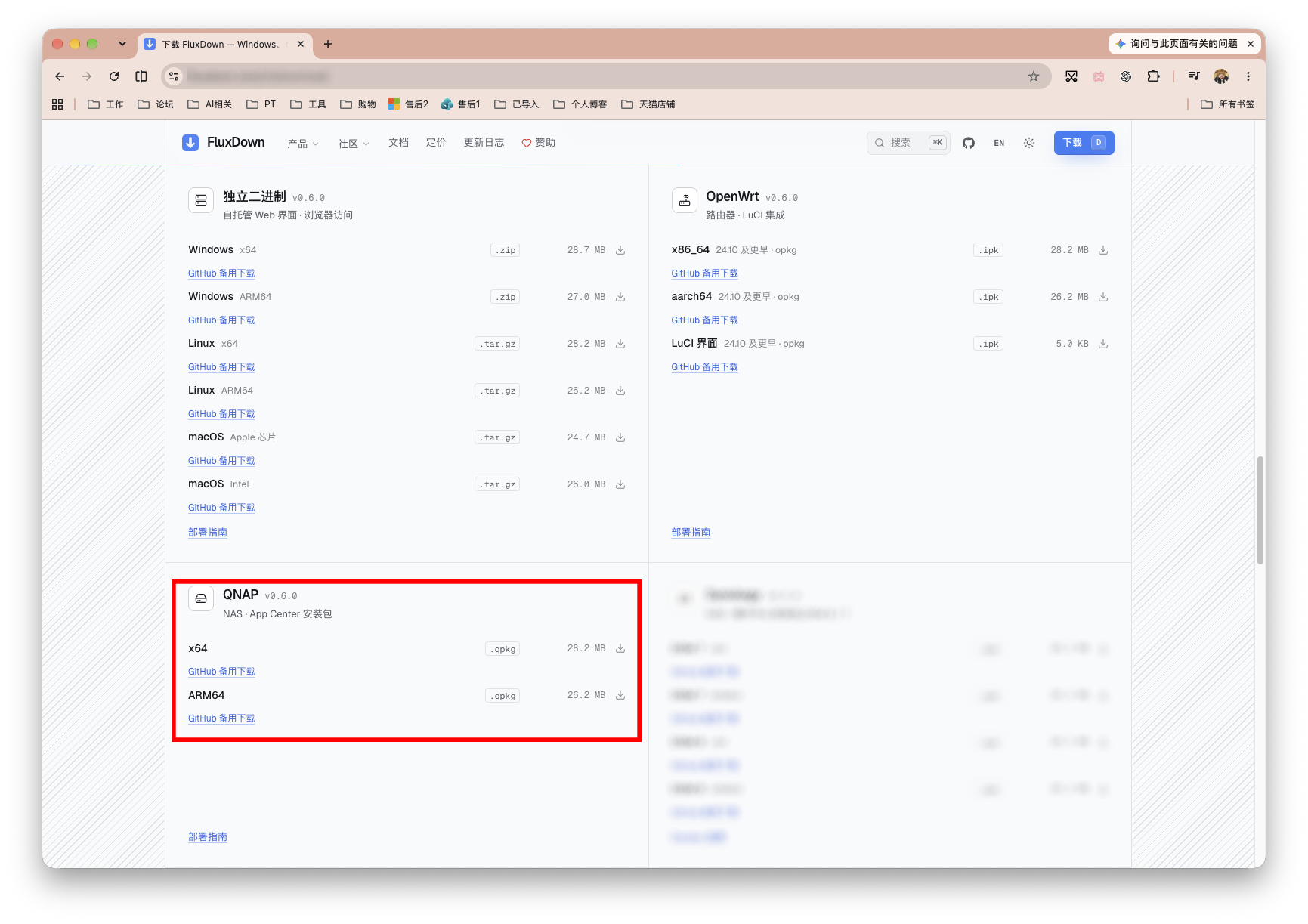Download QNAP ARM64 qpkg icon
1308x924 pixels.
click(620, 695)
